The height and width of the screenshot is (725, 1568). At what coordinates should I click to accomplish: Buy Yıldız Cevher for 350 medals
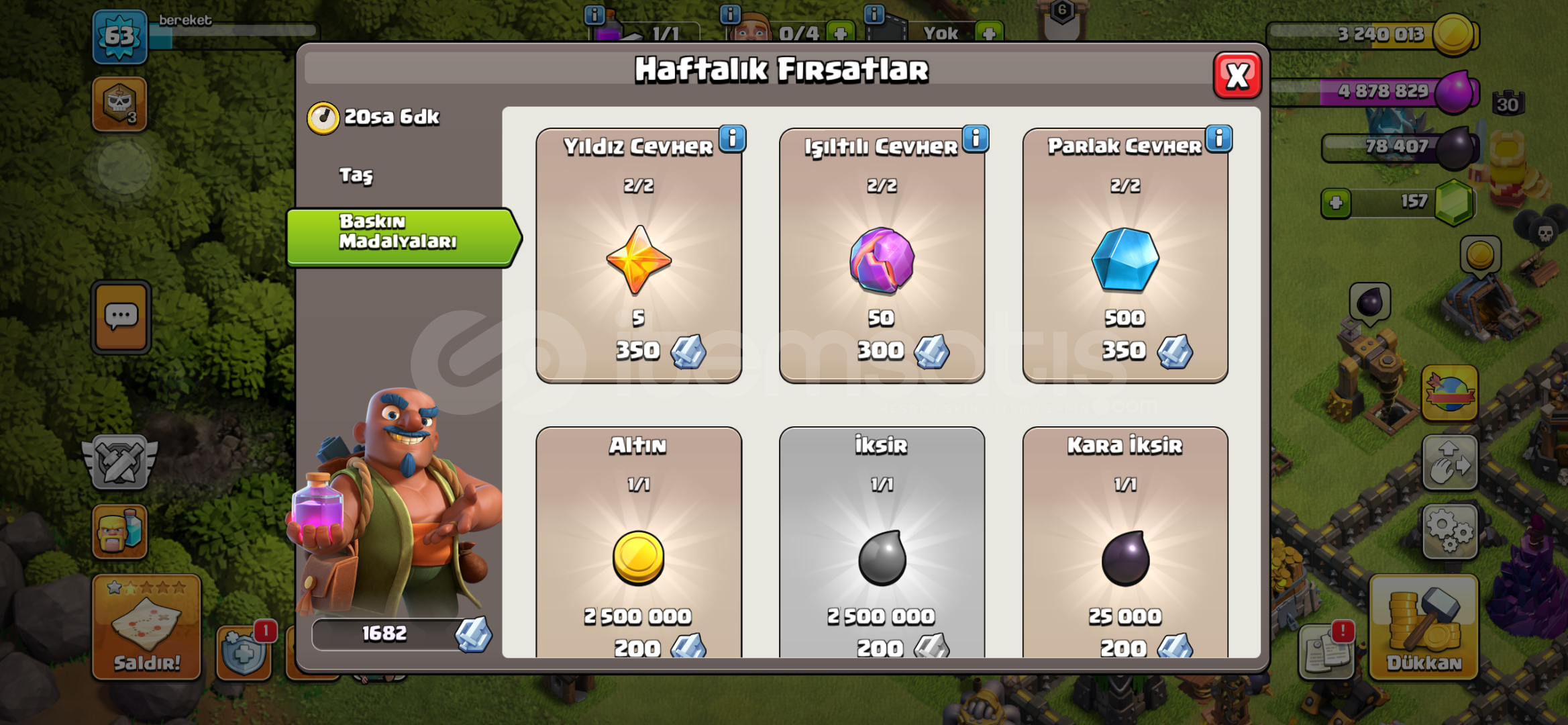(x=639, y=256)
